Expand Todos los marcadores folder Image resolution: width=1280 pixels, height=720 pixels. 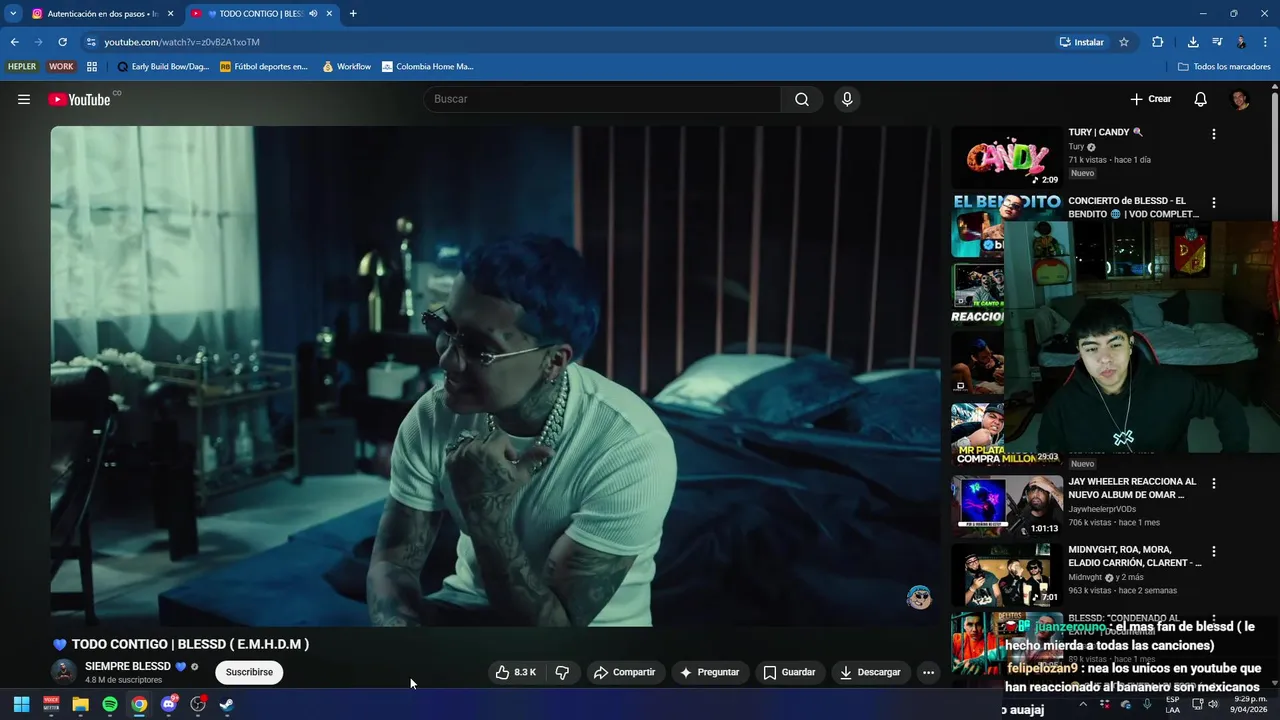pyautogui.click(x=1224, y=67)
